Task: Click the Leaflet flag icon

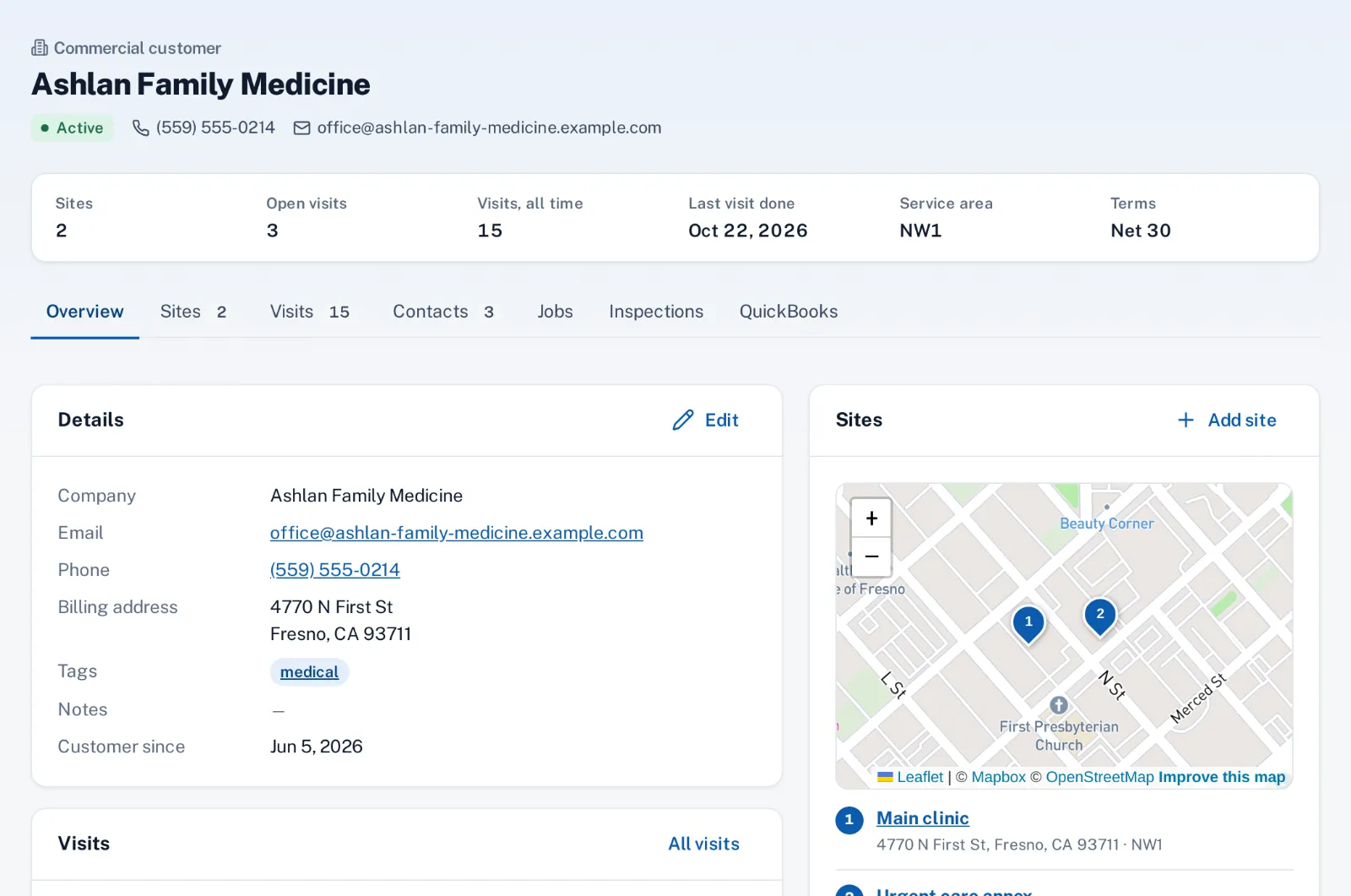Action: [885, 777]
